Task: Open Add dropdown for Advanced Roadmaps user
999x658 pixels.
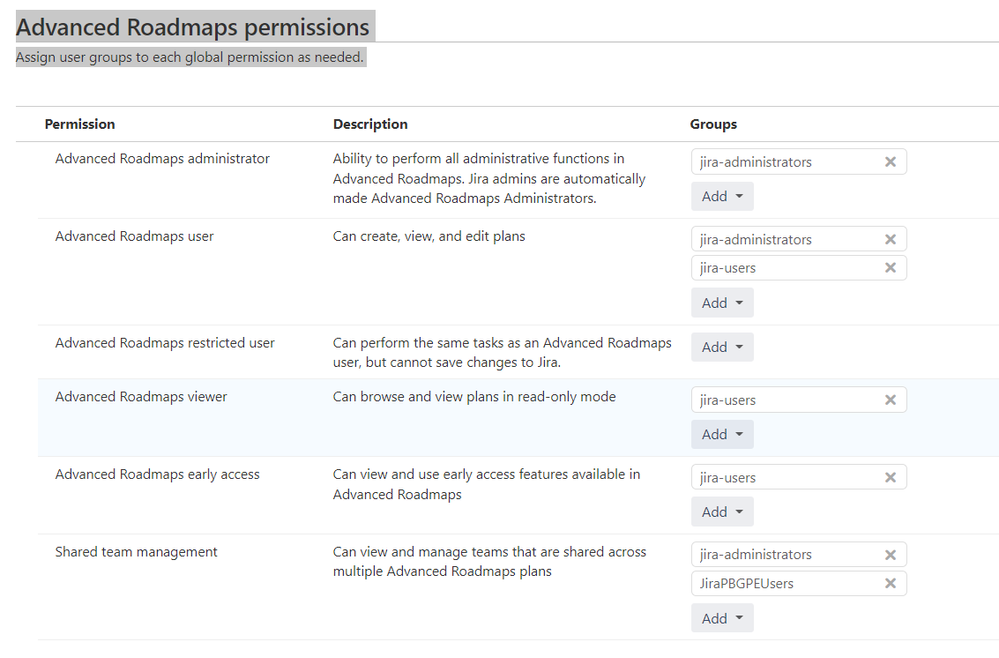Action: tap(722, 303)
